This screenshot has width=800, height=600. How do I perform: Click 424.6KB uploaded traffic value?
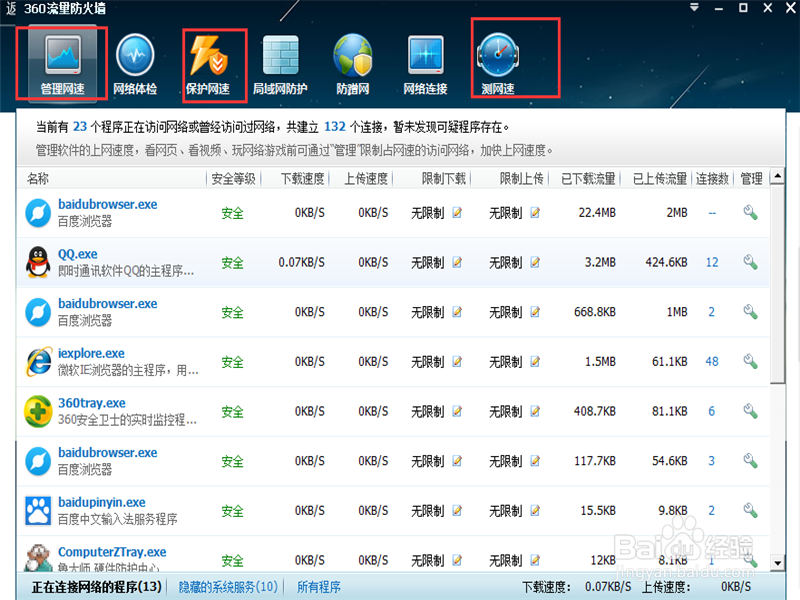point(666,262)
